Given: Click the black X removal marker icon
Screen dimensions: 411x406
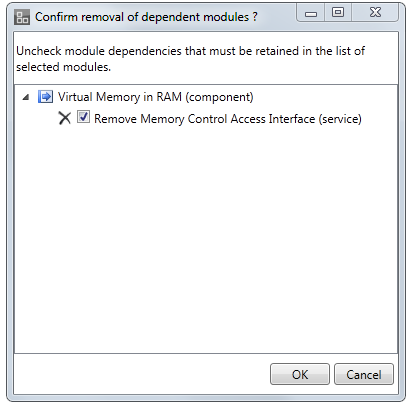Looking at the screenshot, I should [65, 118].
